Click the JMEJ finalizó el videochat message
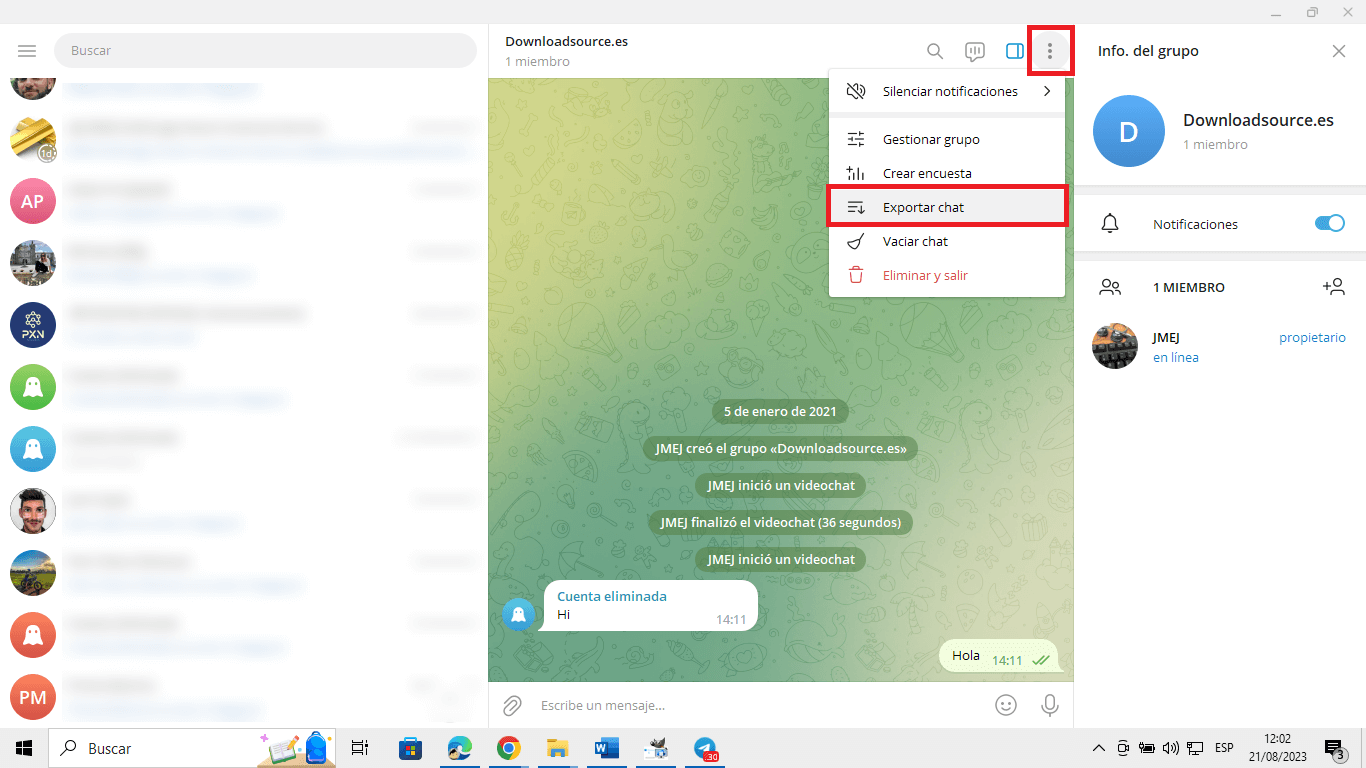This screenshot has height=768, width=1366. 781,522
